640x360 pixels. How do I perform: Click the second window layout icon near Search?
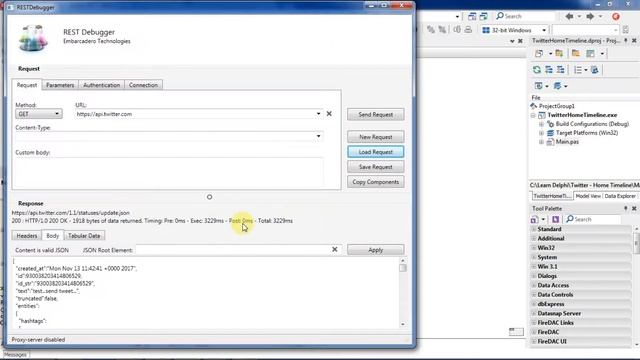pyautogui.click(x=484, y=16)
